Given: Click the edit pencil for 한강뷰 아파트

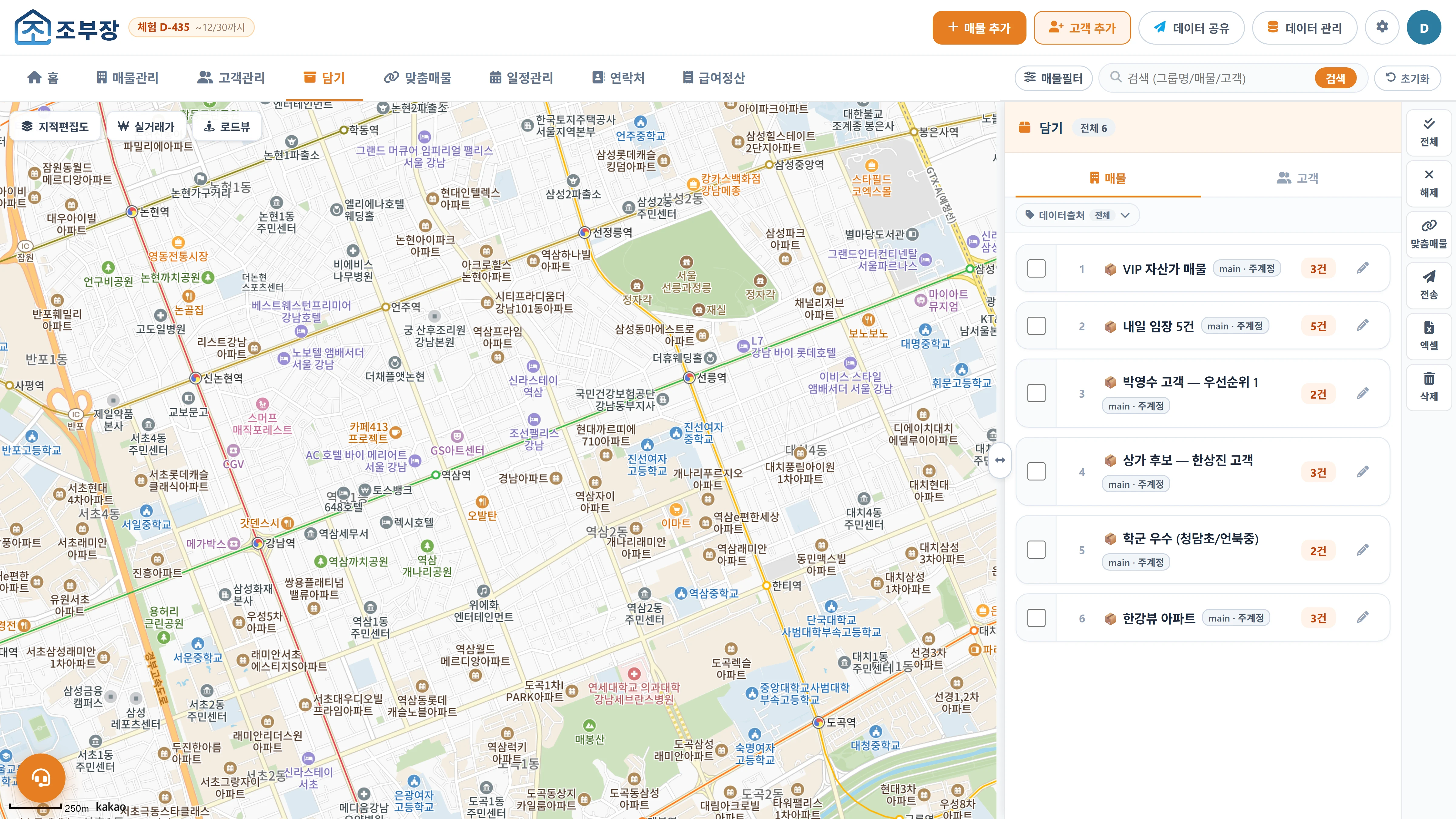Looking at the screenshot, I should (x=1363, y=617).
